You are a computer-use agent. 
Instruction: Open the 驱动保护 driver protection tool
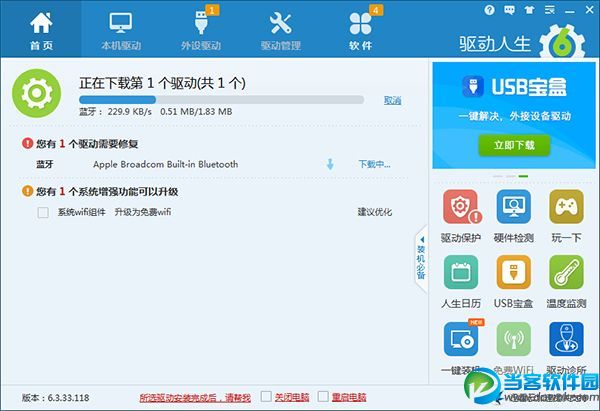click(x=461, y=207)
